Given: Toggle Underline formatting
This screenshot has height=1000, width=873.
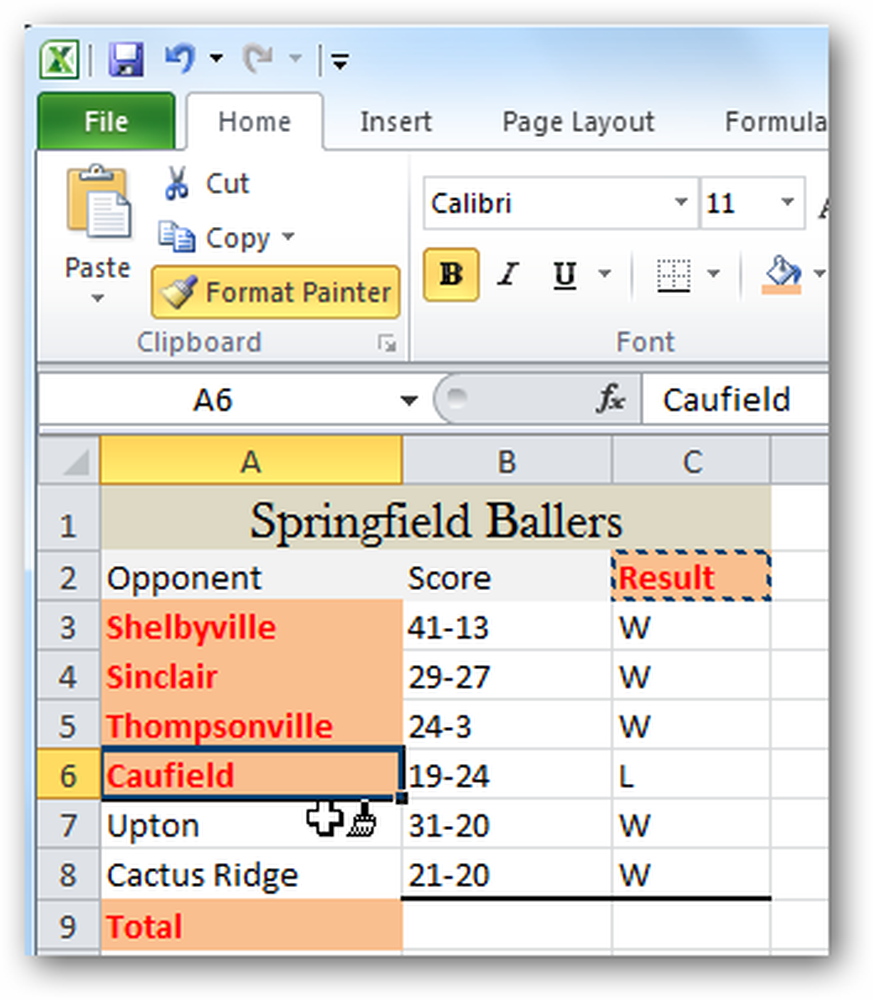Looking at the screenshot, I should 565,275.
